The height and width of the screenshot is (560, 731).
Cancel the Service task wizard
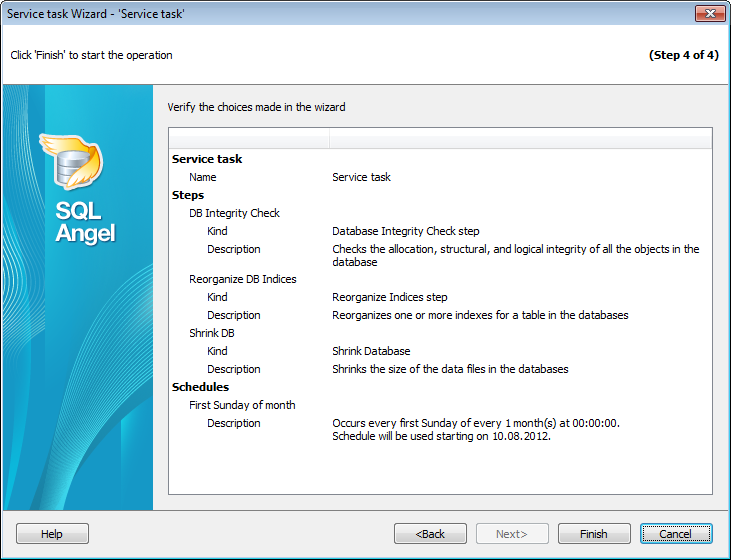tap(676, 533)
